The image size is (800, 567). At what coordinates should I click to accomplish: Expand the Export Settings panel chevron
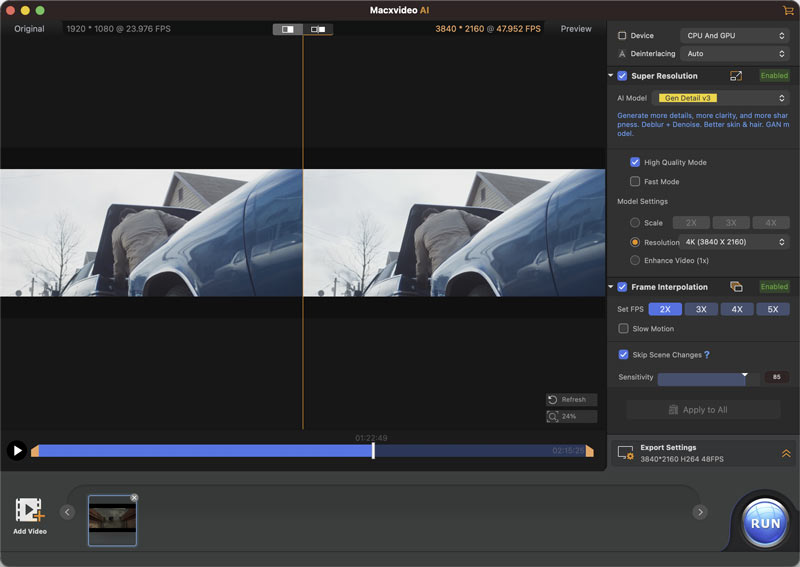pos(786,453)
